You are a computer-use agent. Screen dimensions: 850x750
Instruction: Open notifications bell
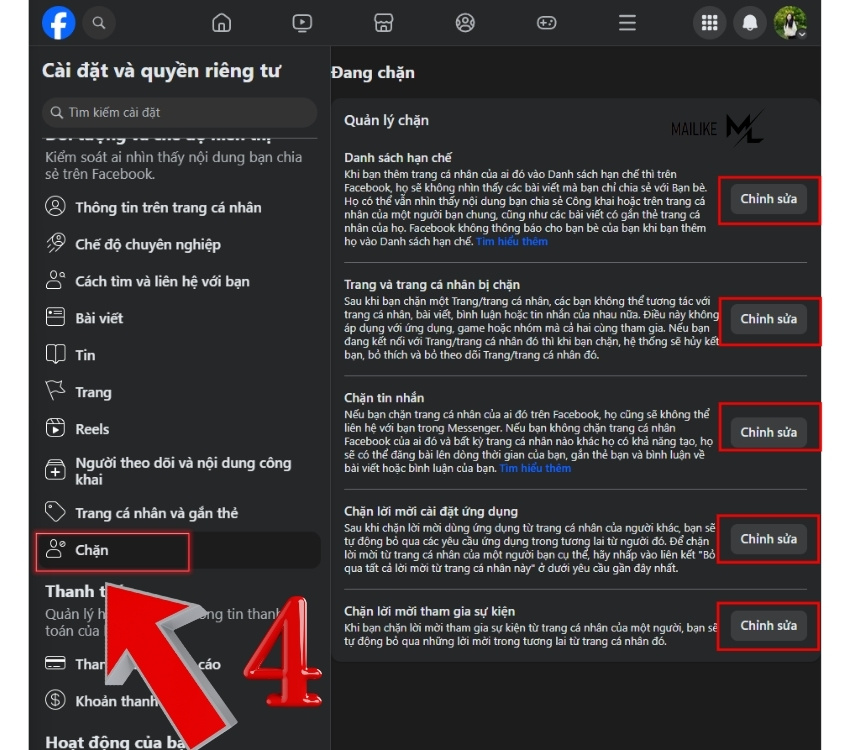[750, 23]
